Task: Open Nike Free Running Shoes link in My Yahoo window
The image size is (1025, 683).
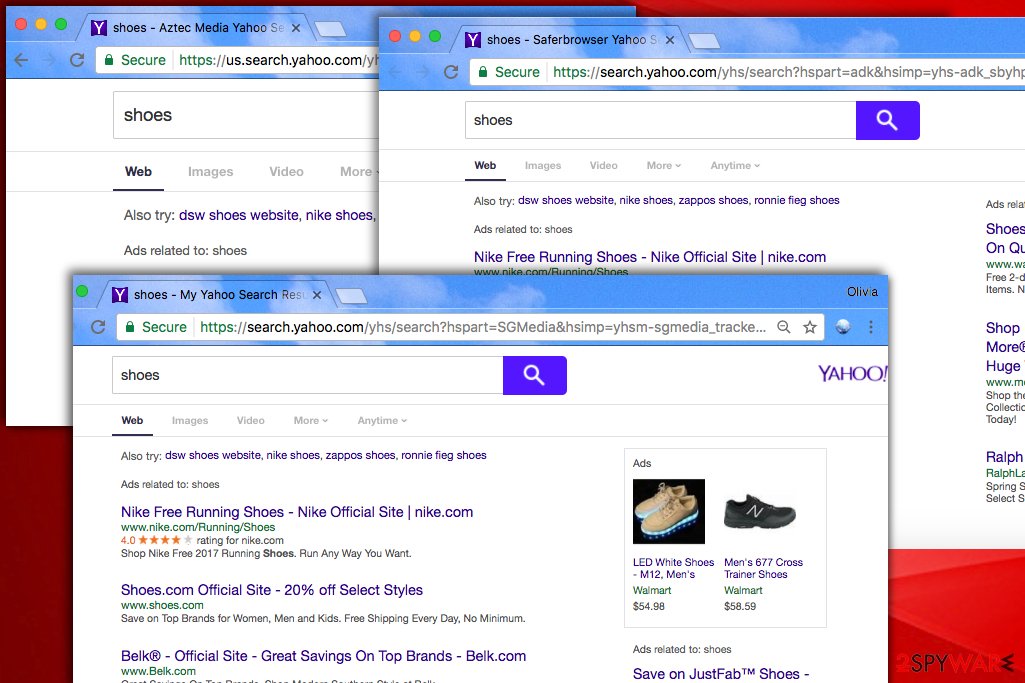Action: click(297, 512)
